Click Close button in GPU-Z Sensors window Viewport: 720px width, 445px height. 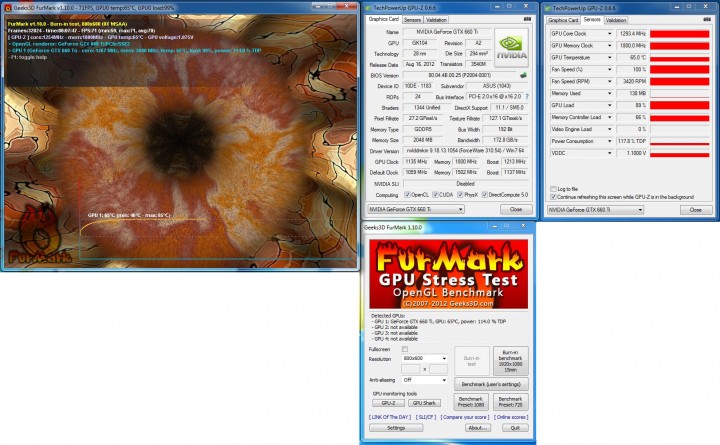(696, 210)
